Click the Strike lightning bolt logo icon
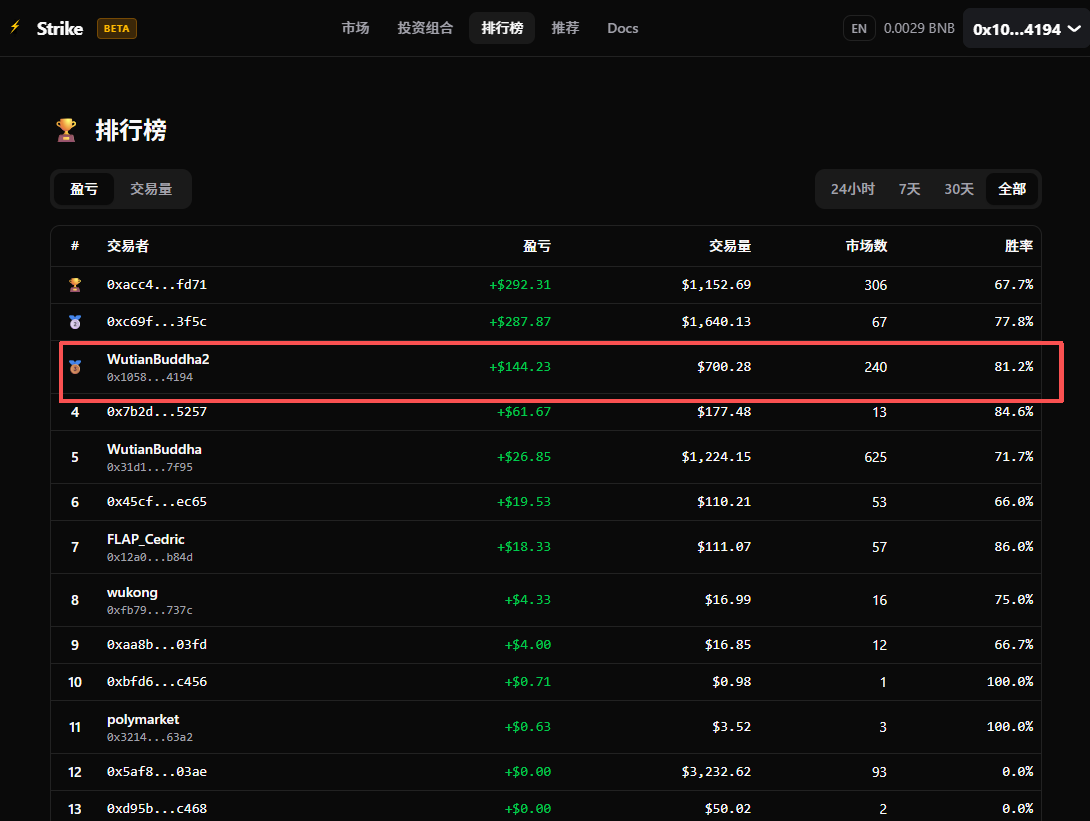Image resolution: width=1090 pixels, height=821 pixels. (x=15, y=28)
